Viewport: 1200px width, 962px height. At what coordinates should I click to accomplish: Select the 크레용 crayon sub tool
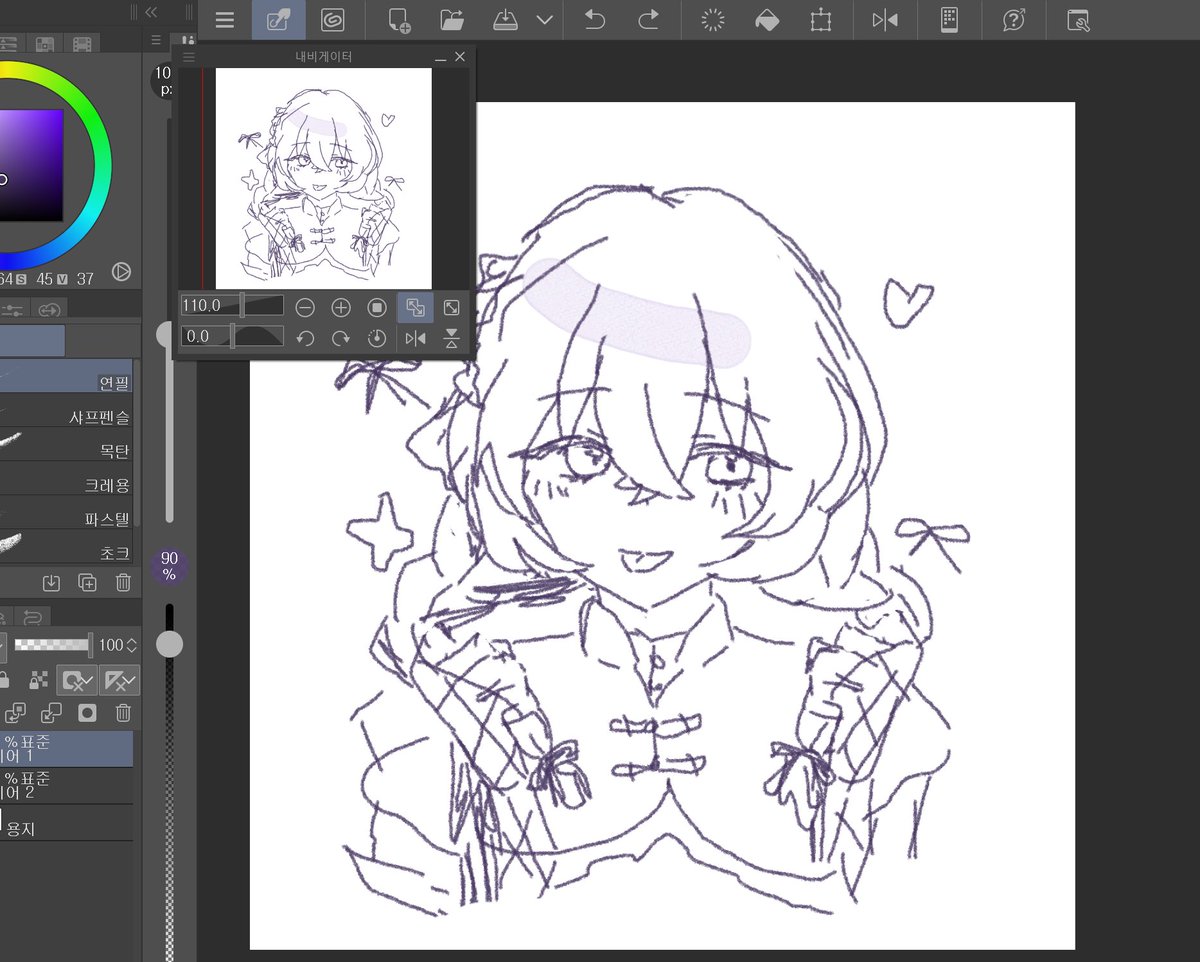(x=66, y=480)
